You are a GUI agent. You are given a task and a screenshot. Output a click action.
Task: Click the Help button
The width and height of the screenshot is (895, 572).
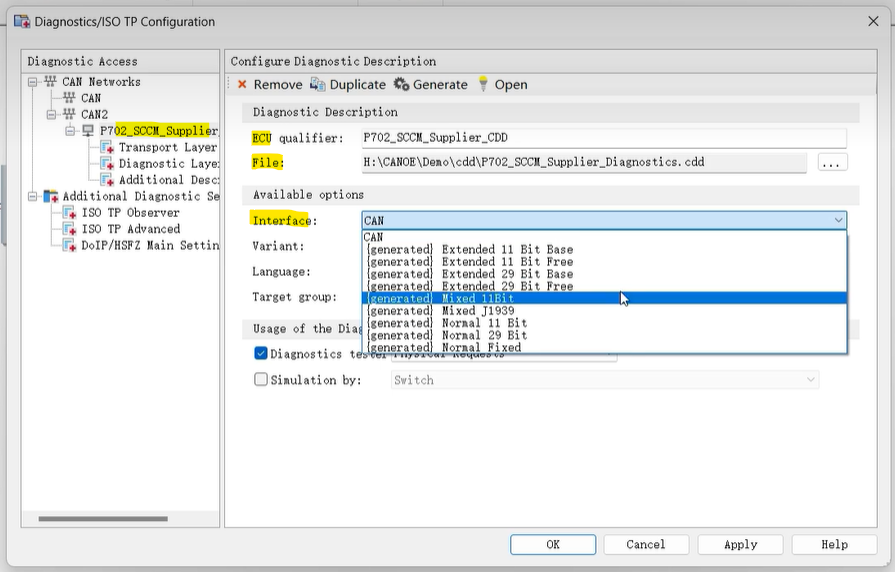pos(834,545)
